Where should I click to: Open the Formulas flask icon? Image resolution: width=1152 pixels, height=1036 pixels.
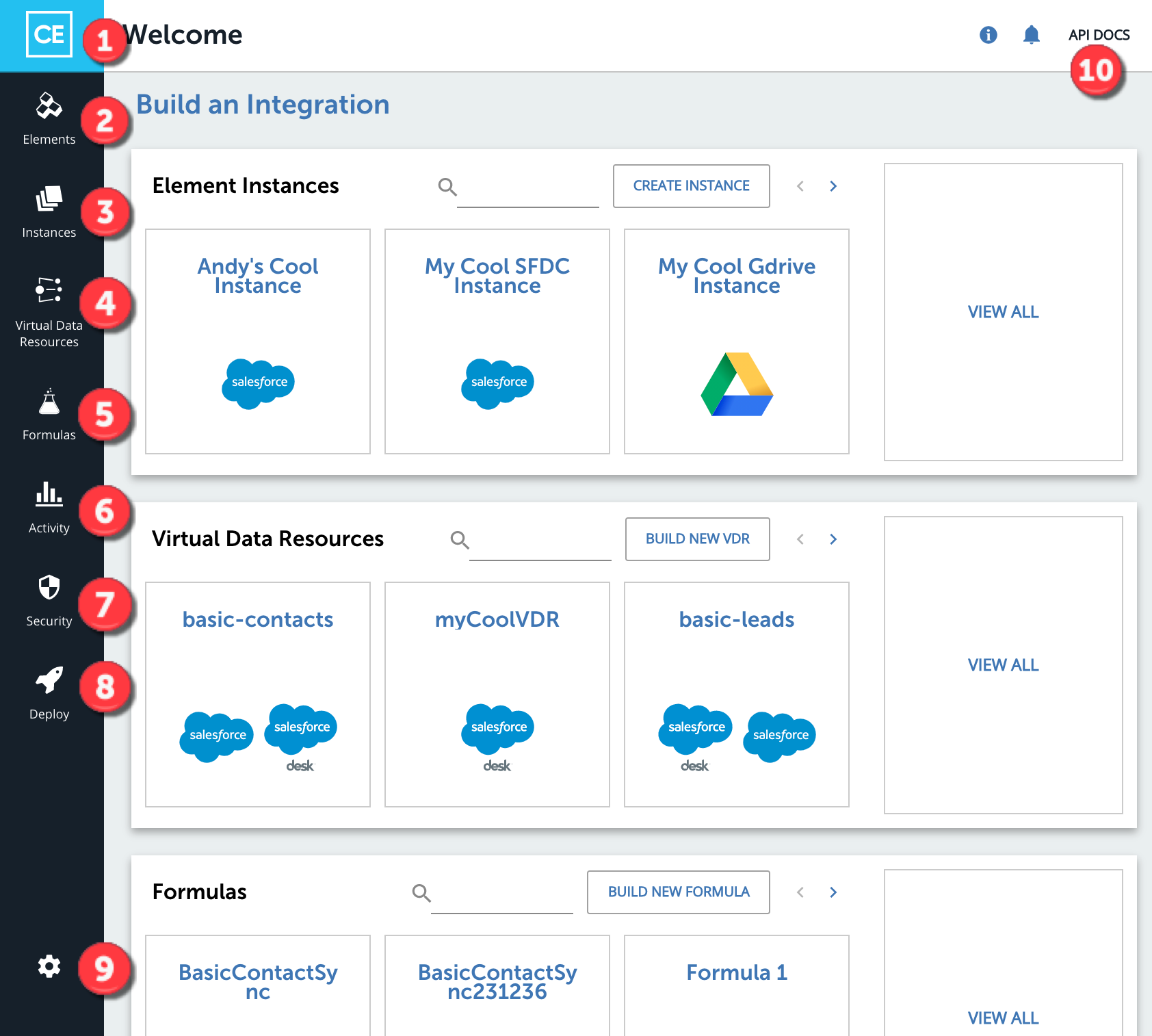[x=49, y=402]
